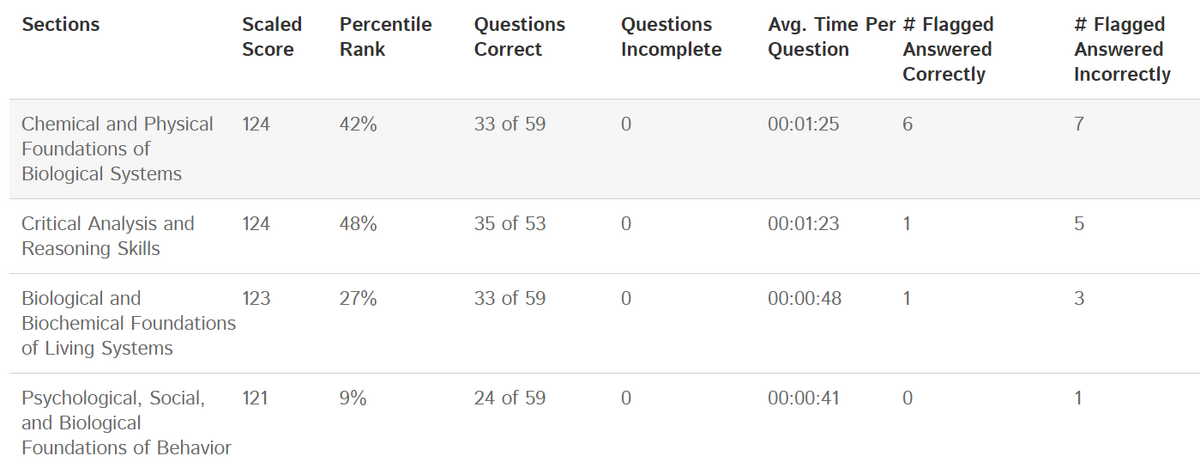Click the 00:01:25 average time value
Image resolution: width=1200 pixels, height=462 pixels.
(x=803, y=124)
